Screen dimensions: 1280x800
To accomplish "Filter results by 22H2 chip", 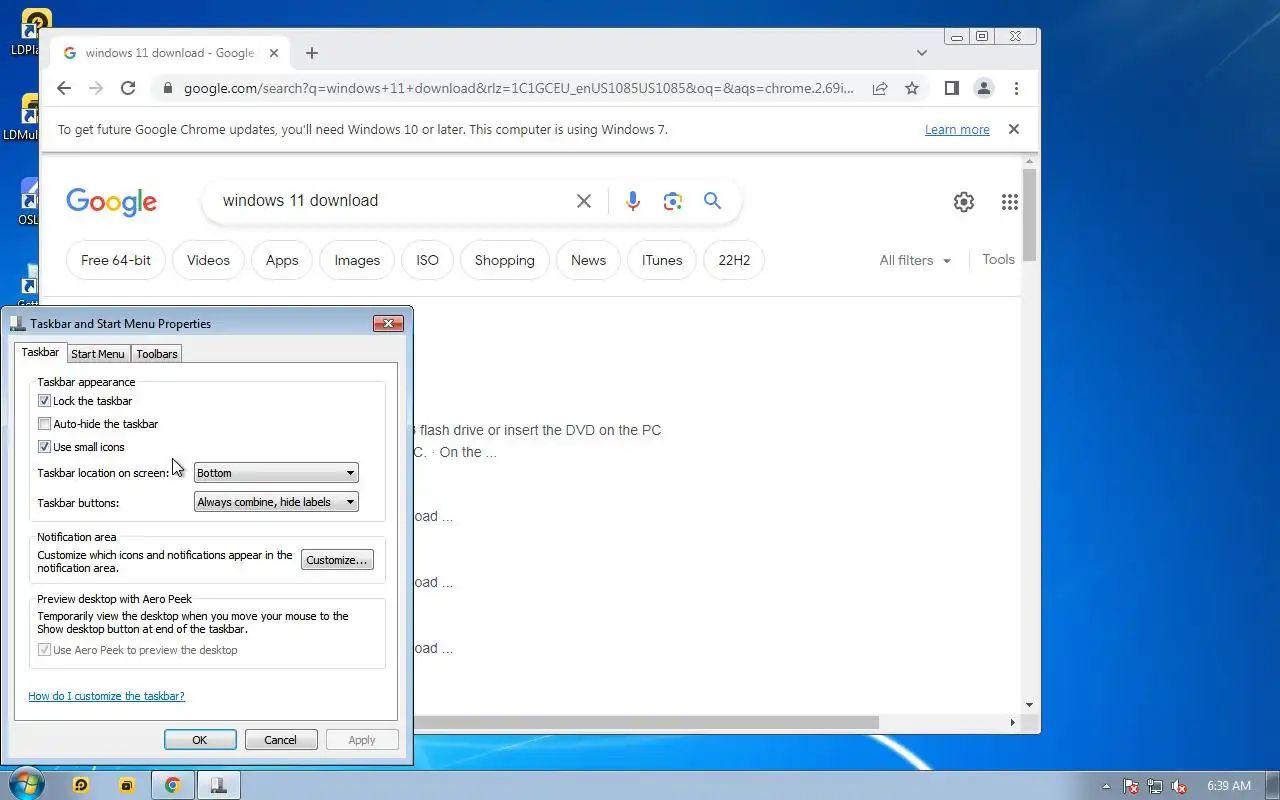I will point(734,260).
